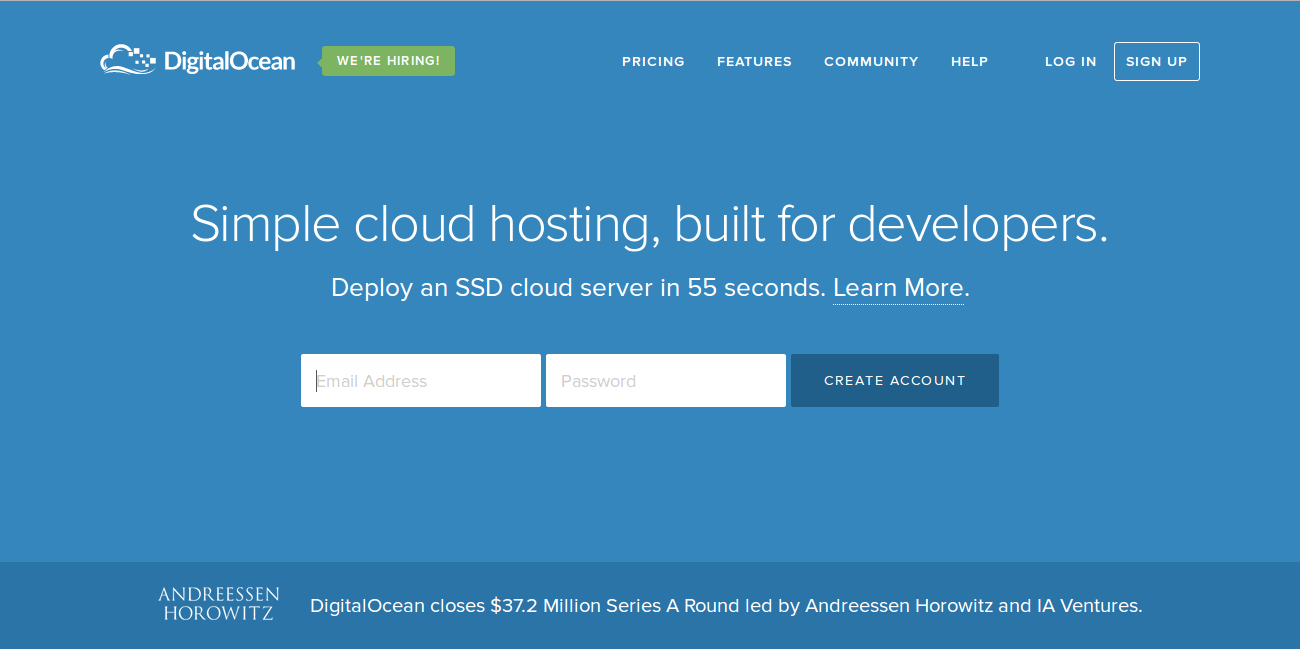Open the Features menu item
Image resolution: width=1300 pixels, height=649 pixels.
point(754,62)
